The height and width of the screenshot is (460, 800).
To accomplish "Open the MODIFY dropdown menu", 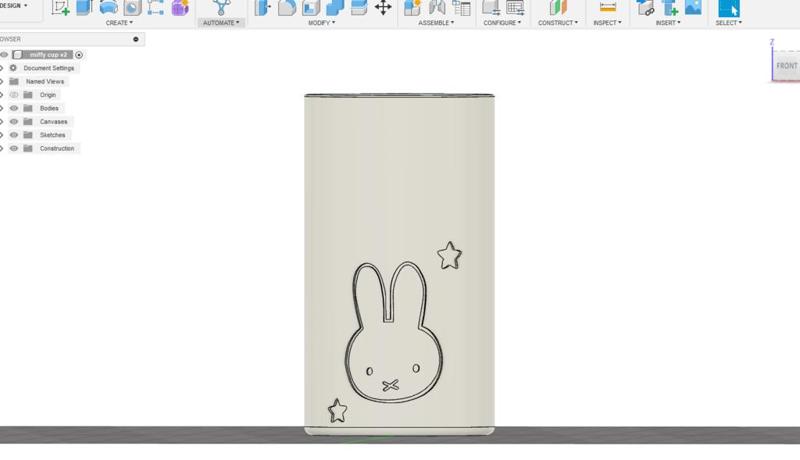I will [x=321, y=23].
